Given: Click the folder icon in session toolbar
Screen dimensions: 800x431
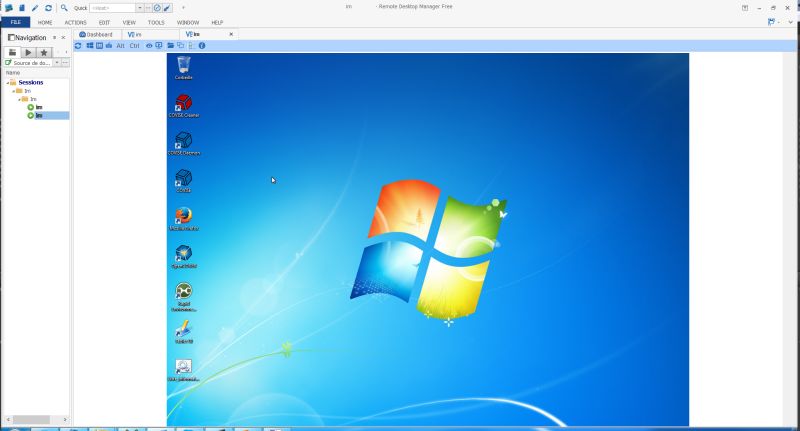Looking at the screenshot, I should click(171, 45).
